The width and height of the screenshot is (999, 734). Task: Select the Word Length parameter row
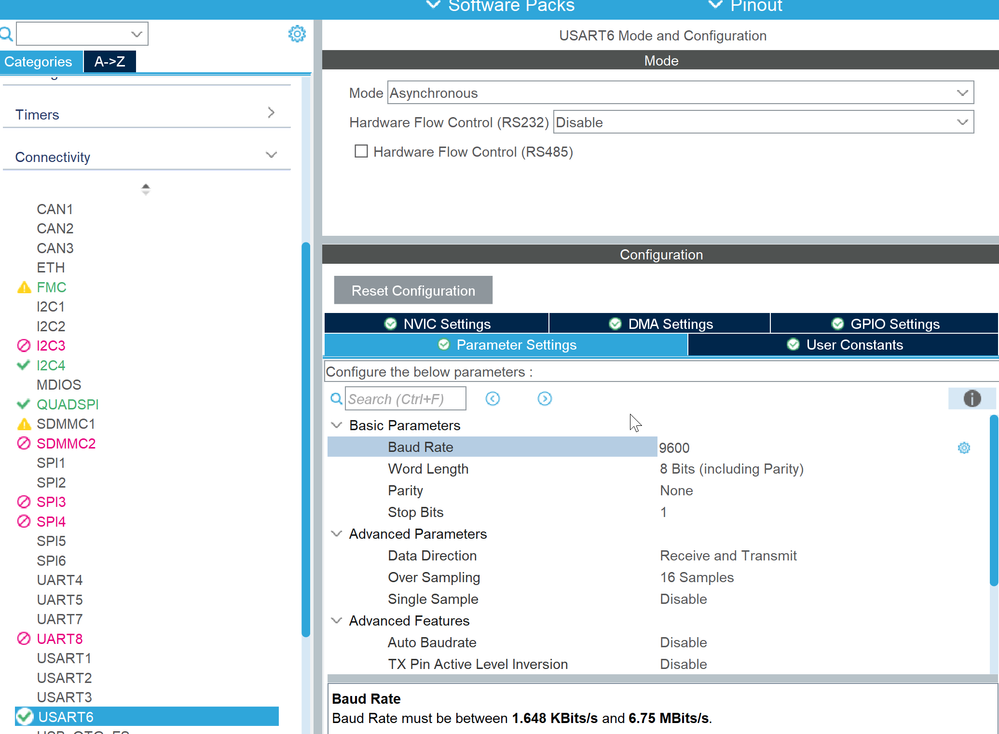point(658,469)
